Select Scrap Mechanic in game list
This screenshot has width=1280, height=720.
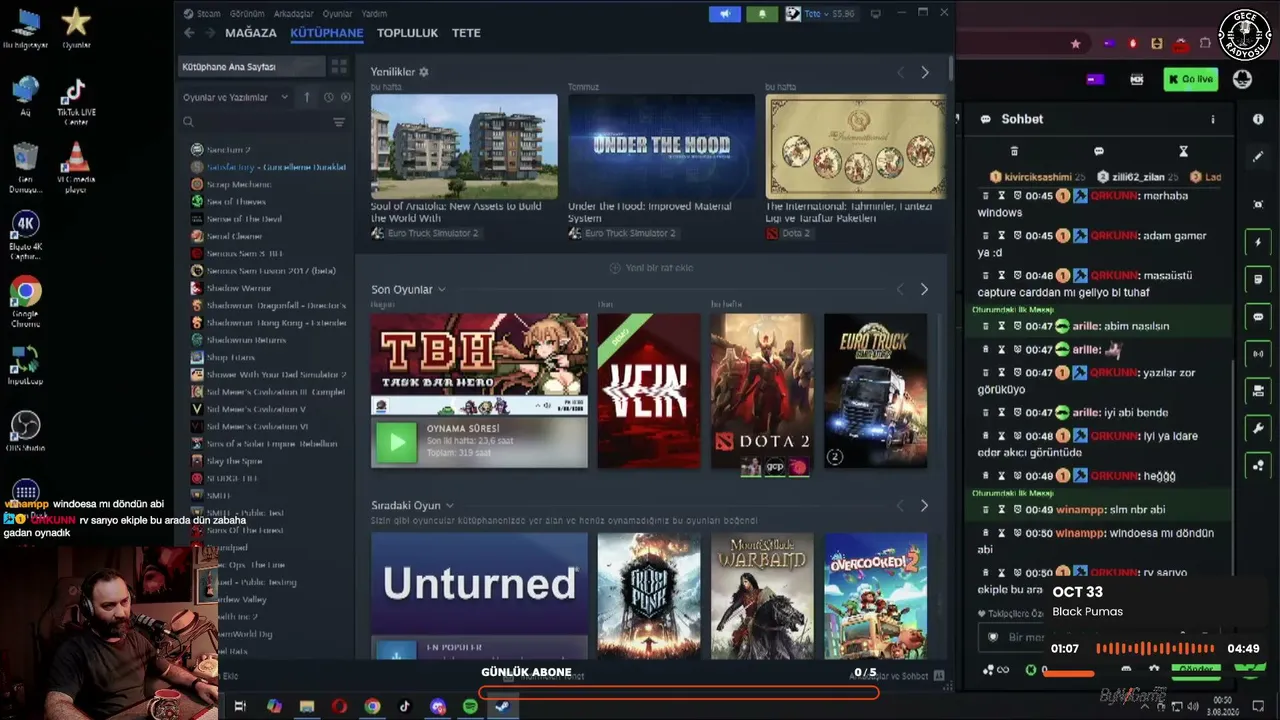pyautogui.click(x=238, y=184)
